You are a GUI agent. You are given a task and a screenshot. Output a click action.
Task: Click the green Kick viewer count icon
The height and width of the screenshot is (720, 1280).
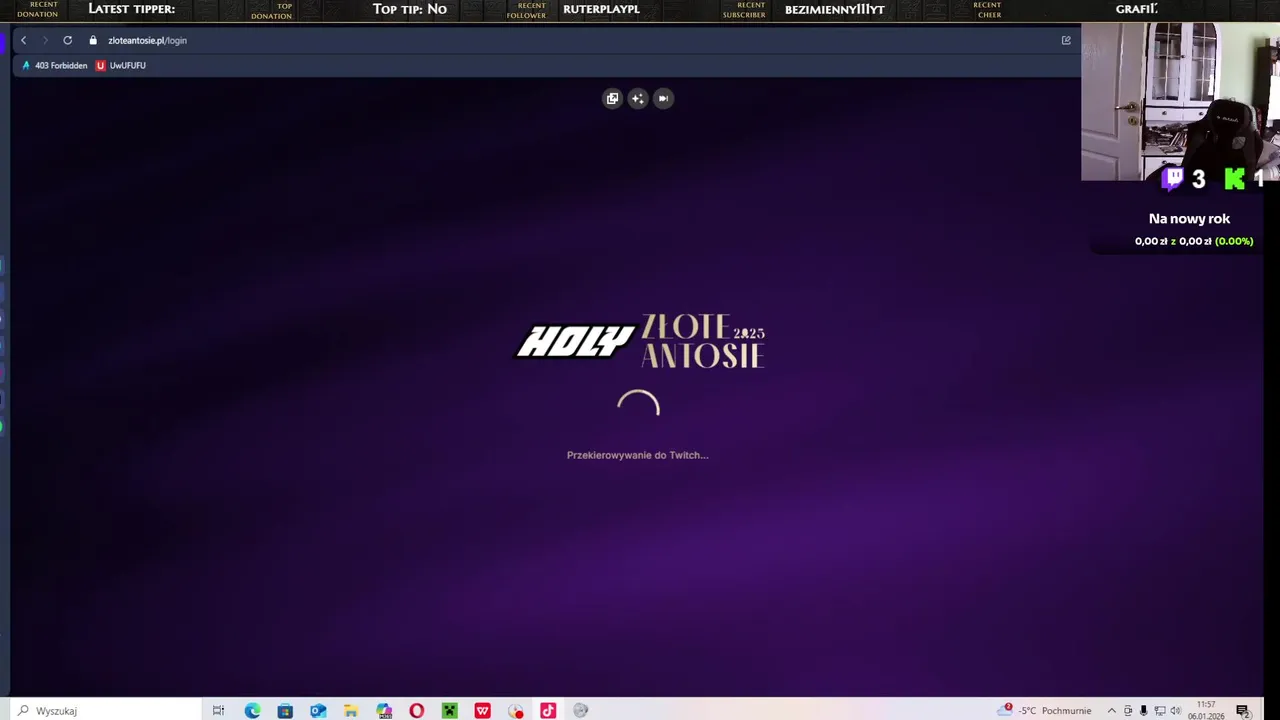1235,179
